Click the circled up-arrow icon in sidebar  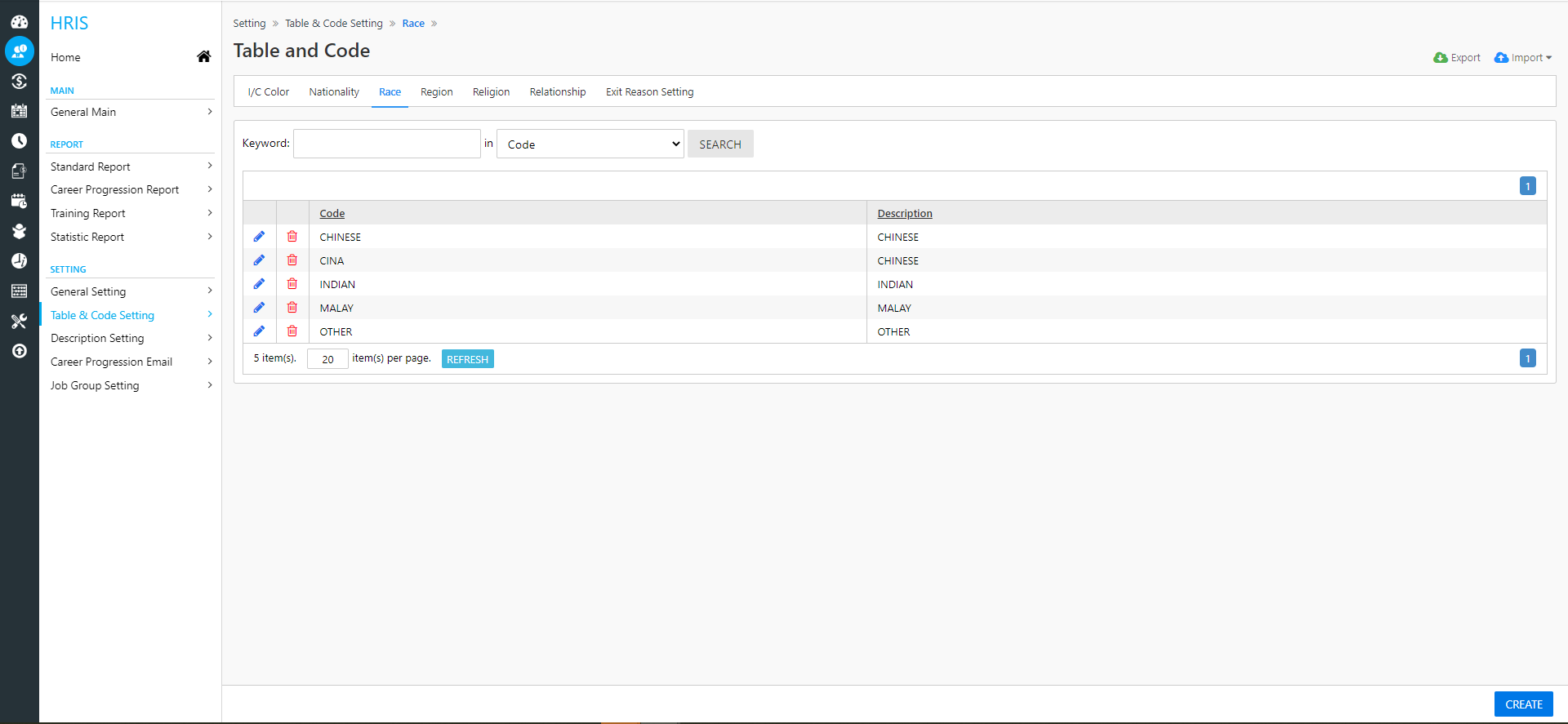click(x=20, y=351)
